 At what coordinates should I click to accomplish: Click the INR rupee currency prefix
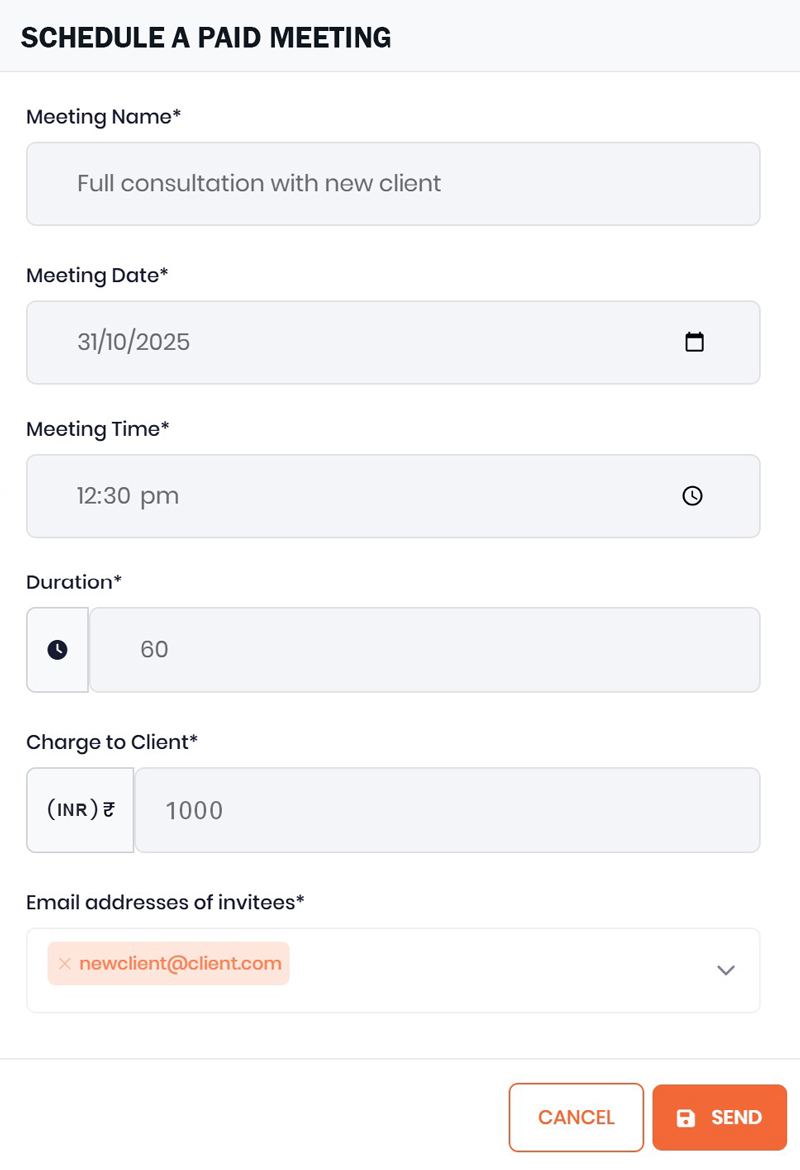(x=80, y=810)
